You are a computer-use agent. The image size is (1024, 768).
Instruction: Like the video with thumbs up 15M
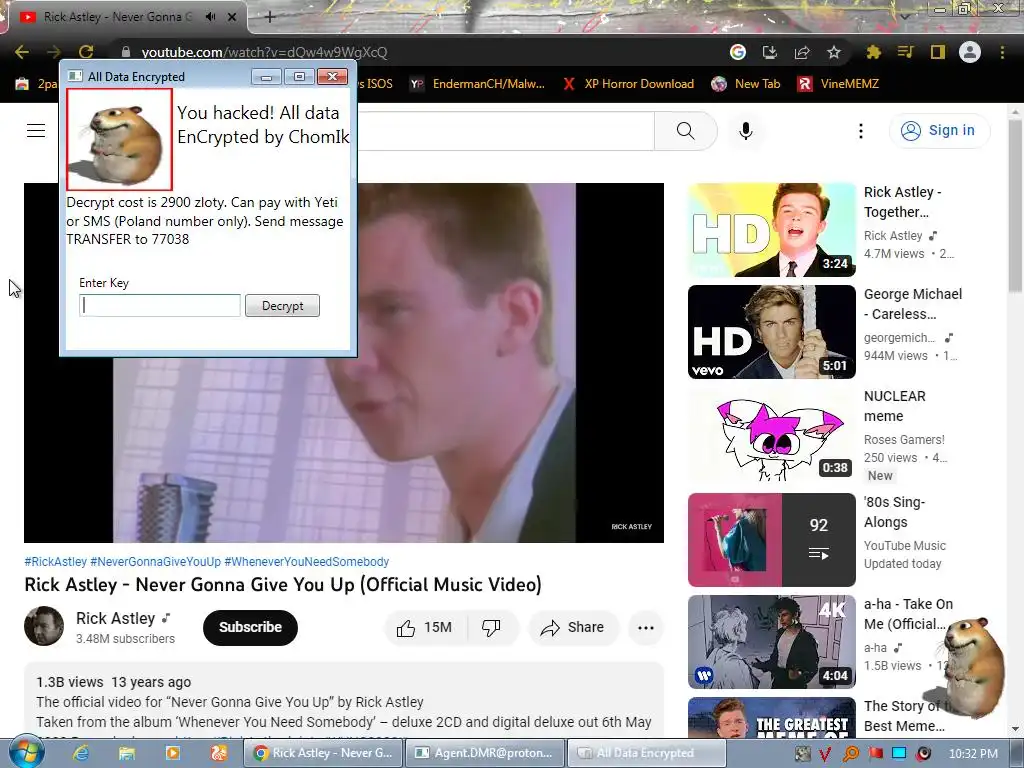(x=424, y=628)
